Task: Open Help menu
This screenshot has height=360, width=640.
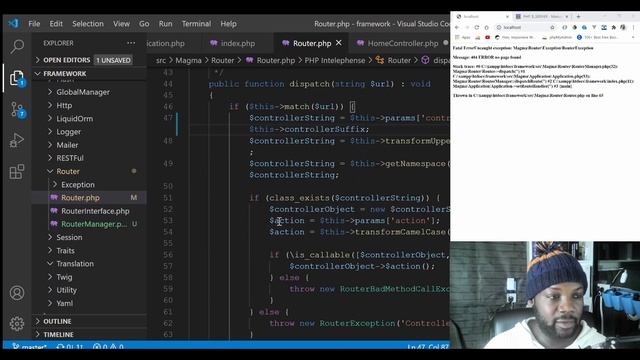Action: click(x=228, y=24)
